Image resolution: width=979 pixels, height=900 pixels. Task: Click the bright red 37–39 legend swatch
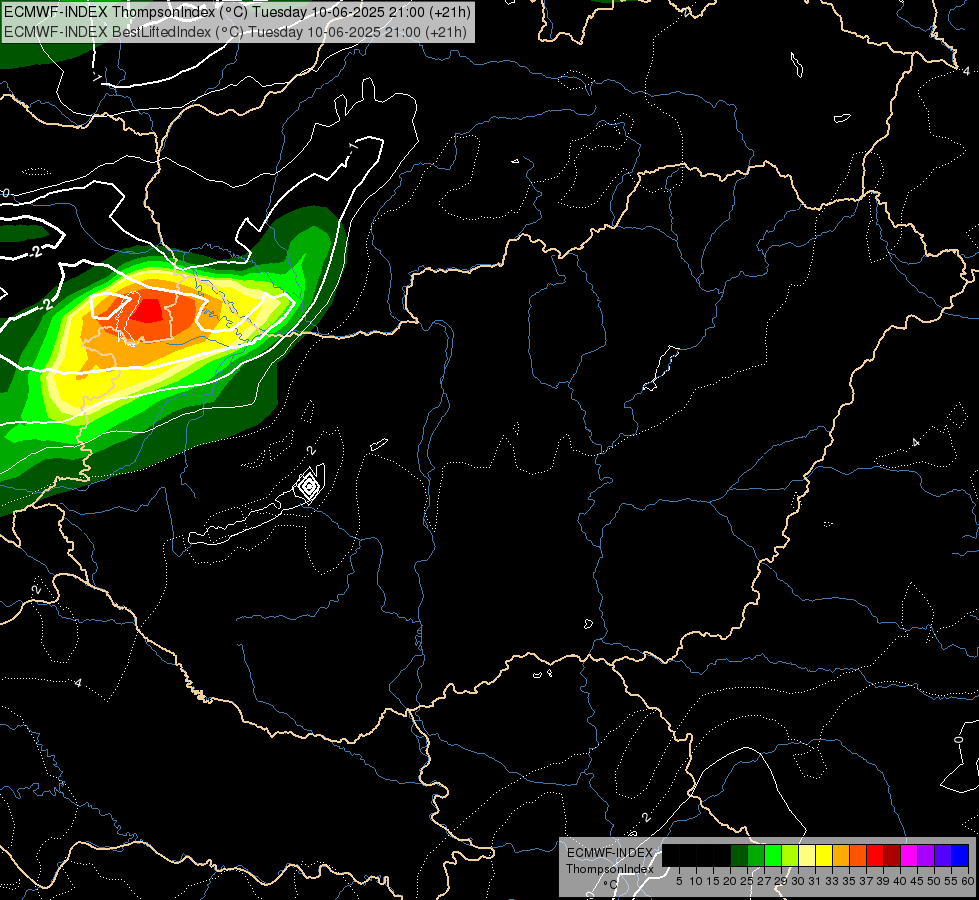875,855
